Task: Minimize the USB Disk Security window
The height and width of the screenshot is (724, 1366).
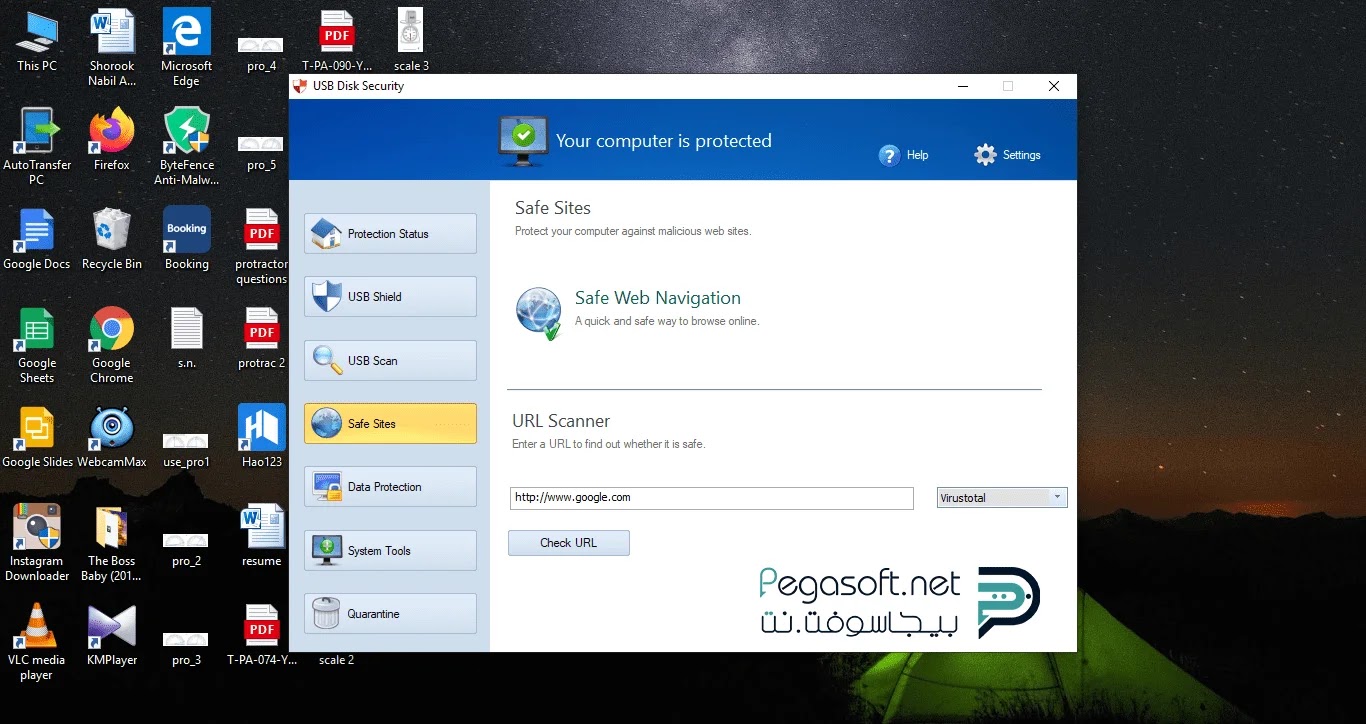Action: coord(962,86)
